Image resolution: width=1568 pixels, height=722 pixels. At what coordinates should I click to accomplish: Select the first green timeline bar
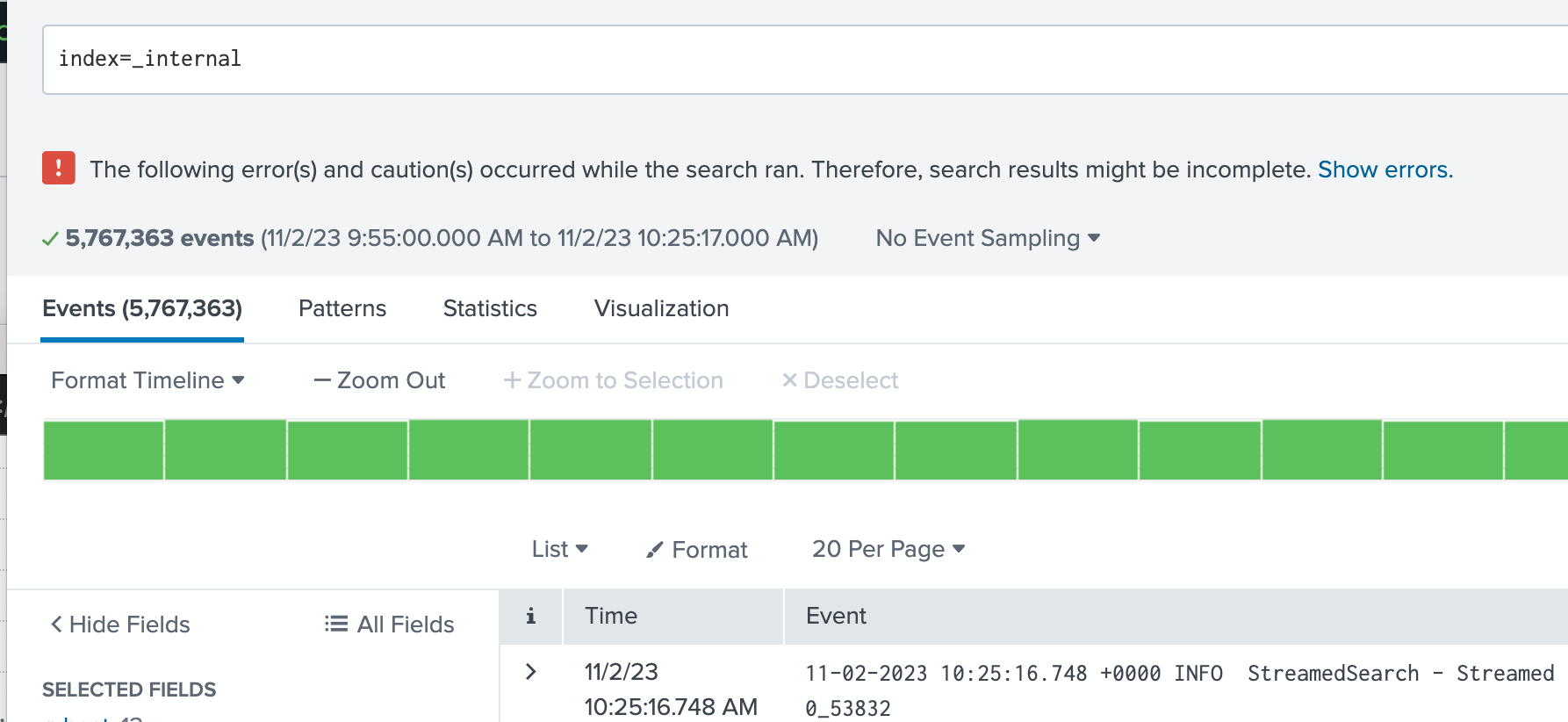tap(104, 451)
